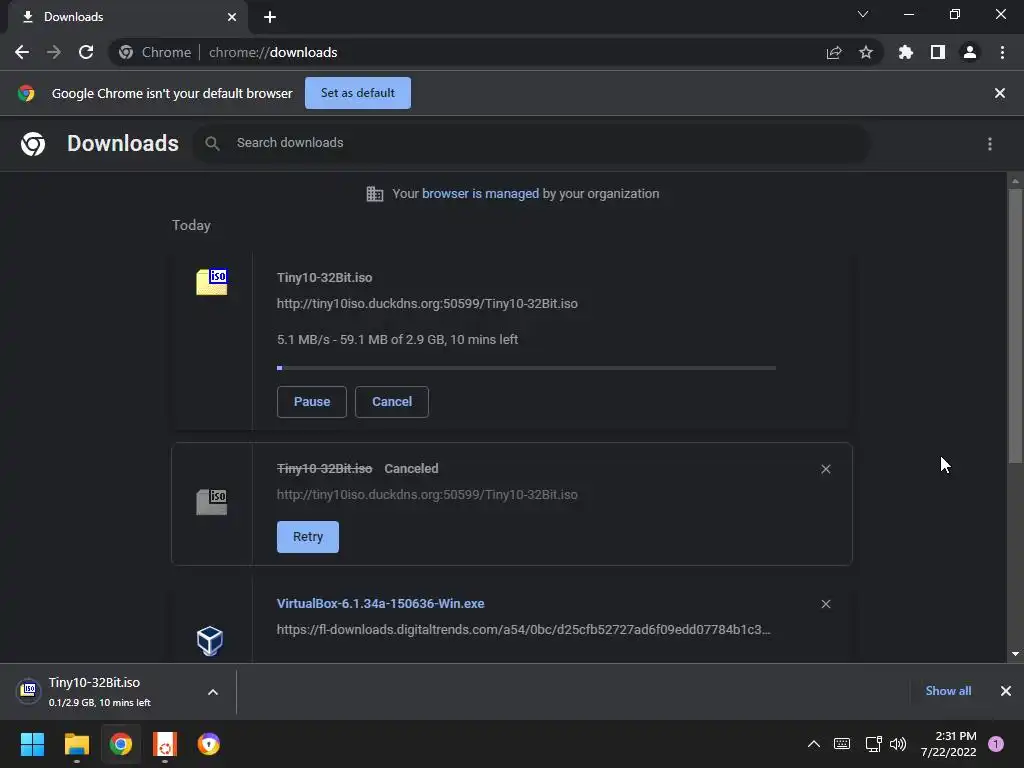Toggle the side panel icon
Viewport: 1024px width, 768px height.
[938, 52]
